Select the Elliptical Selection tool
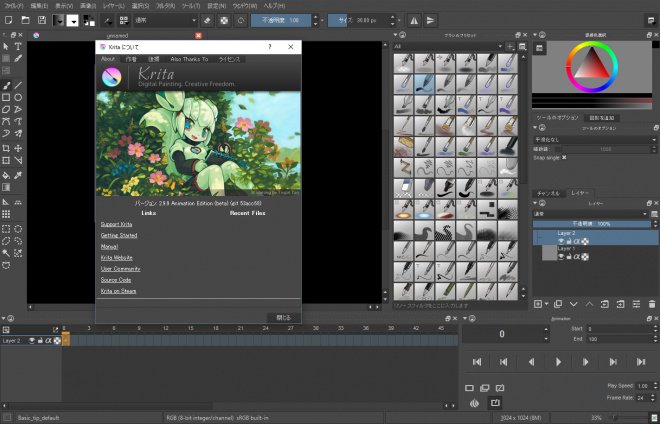Screen dimensions: 660x424 (x=18, y=229)
